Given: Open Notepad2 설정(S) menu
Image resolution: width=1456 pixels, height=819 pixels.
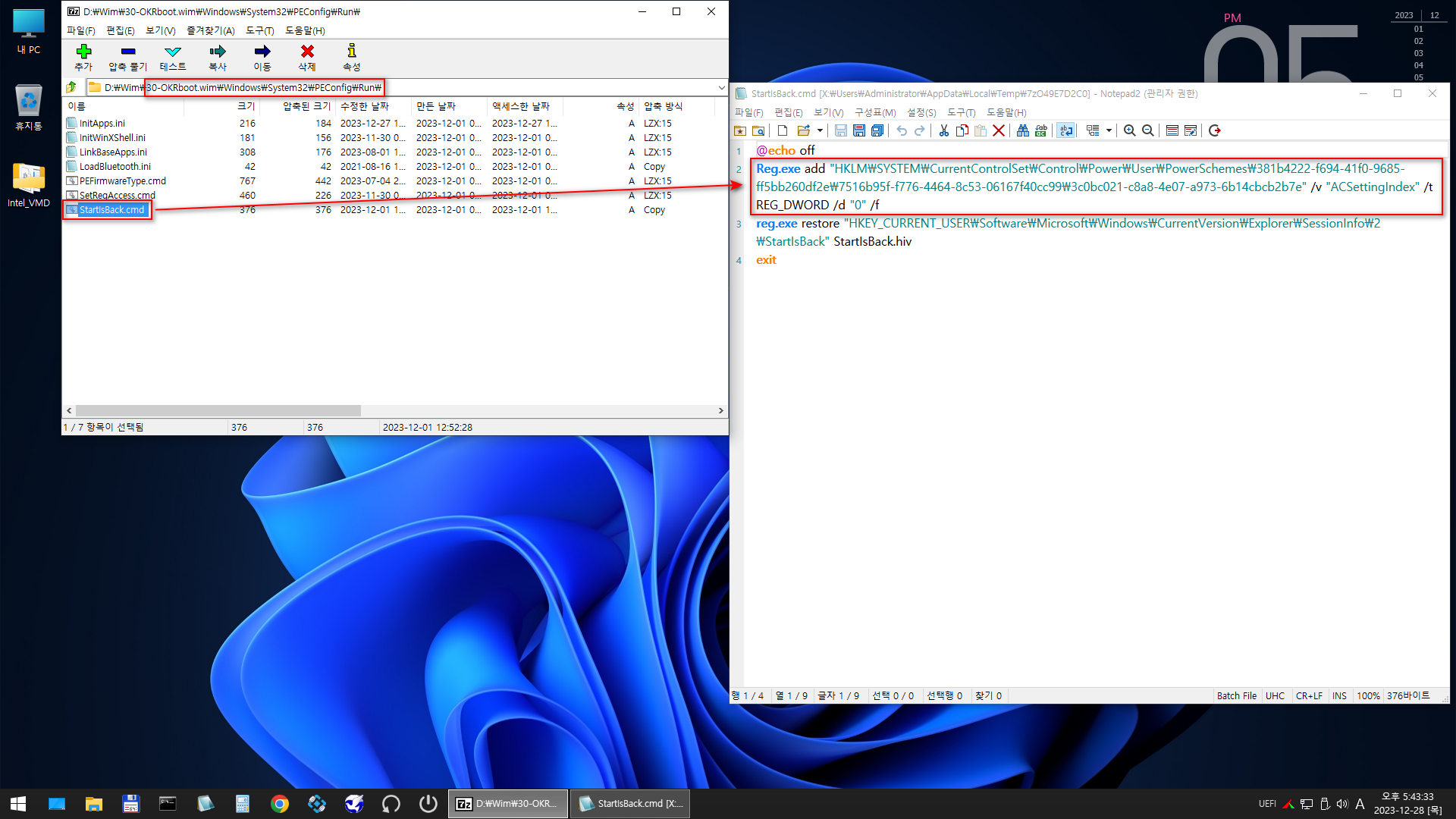Looking at the screenshot, I should click(x=921, y=112).
